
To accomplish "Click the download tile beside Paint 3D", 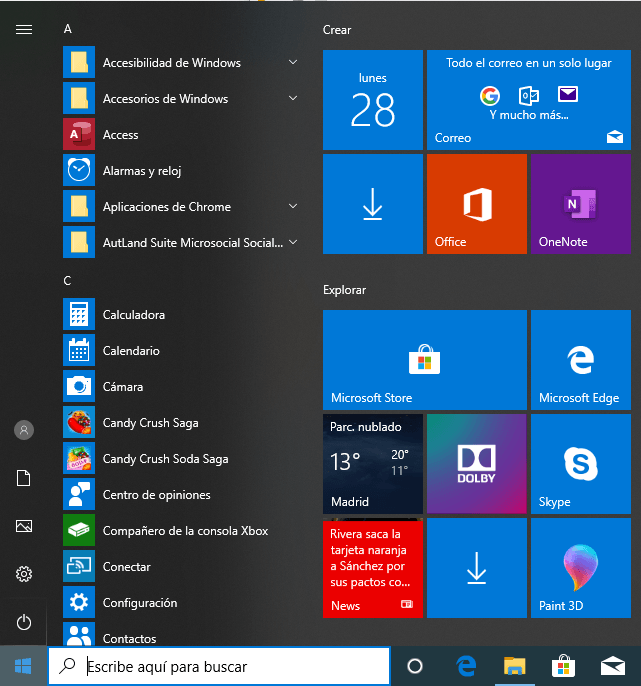I will (x=477, y=568).
